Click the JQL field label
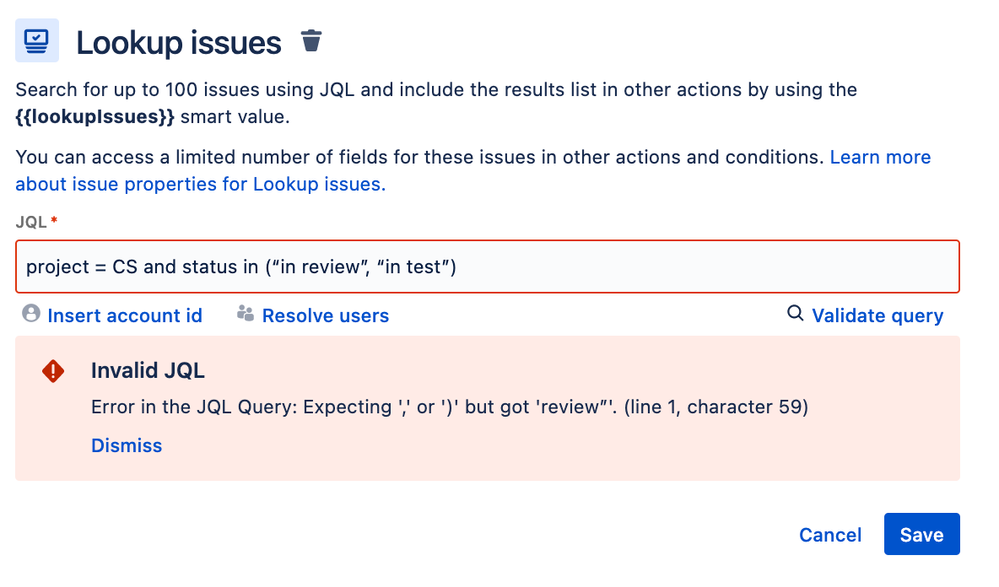This screenshot has height=587, width=999. pos(31,222)
